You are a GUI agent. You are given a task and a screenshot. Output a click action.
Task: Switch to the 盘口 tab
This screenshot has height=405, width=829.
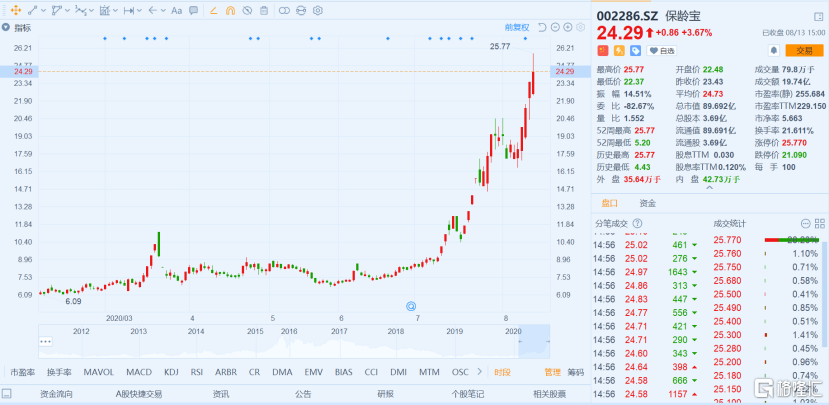[610, 203]
